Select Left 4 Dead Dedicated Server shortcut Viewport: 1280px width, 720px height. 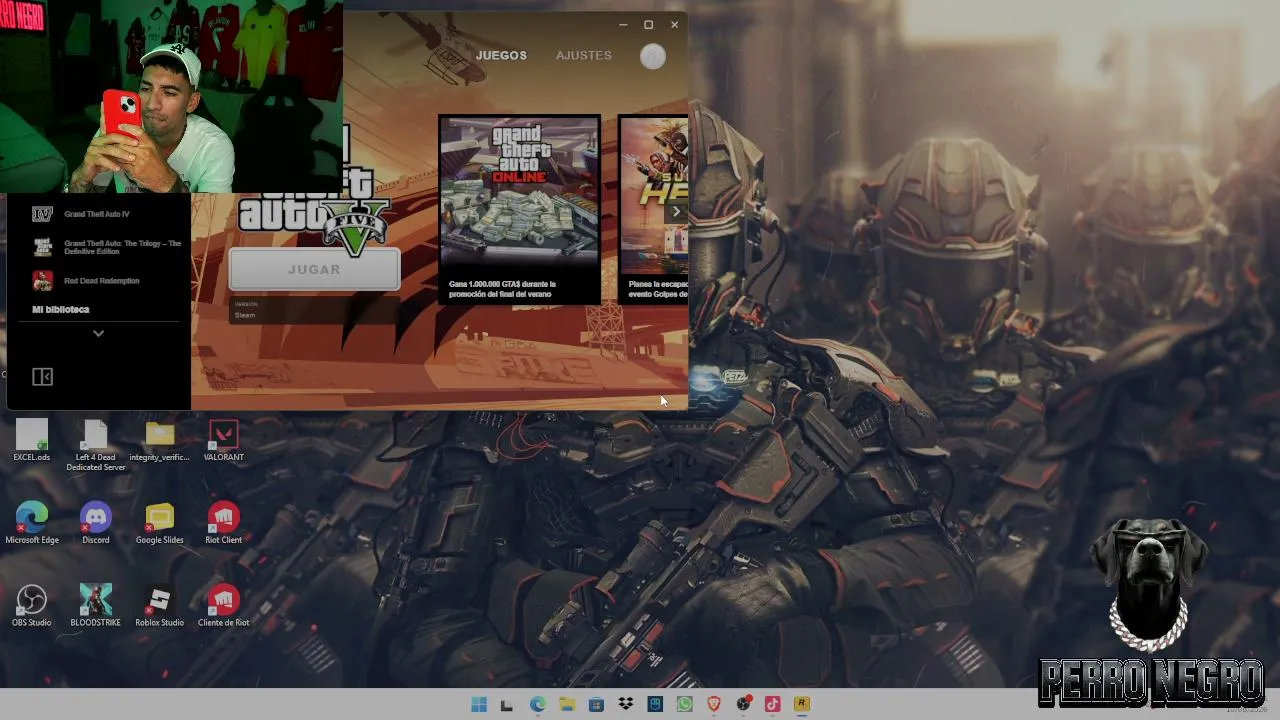[x=96, y=446]
